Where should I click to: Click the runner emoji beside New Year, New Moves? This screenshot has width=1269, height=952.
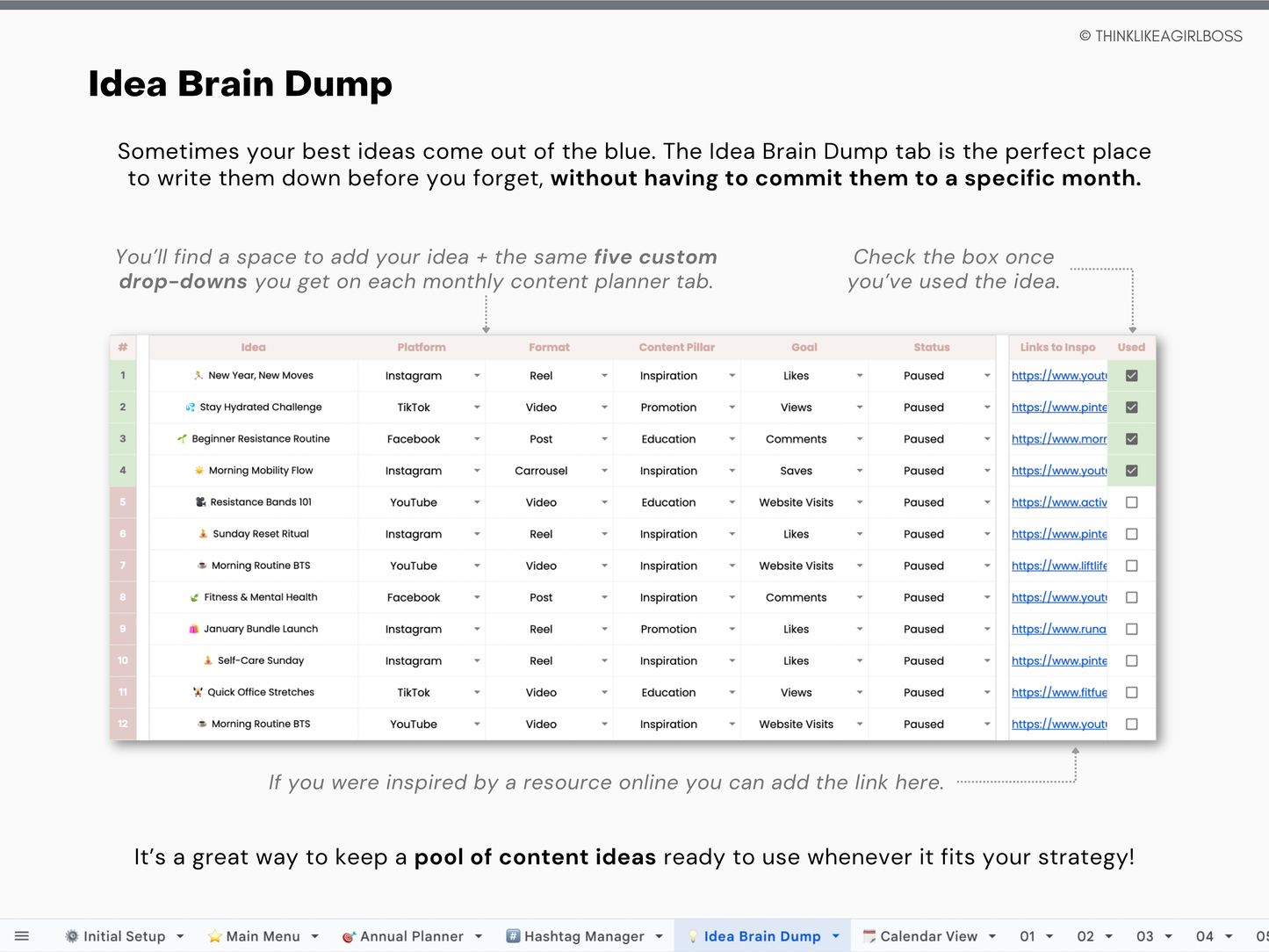pos(198,375)
